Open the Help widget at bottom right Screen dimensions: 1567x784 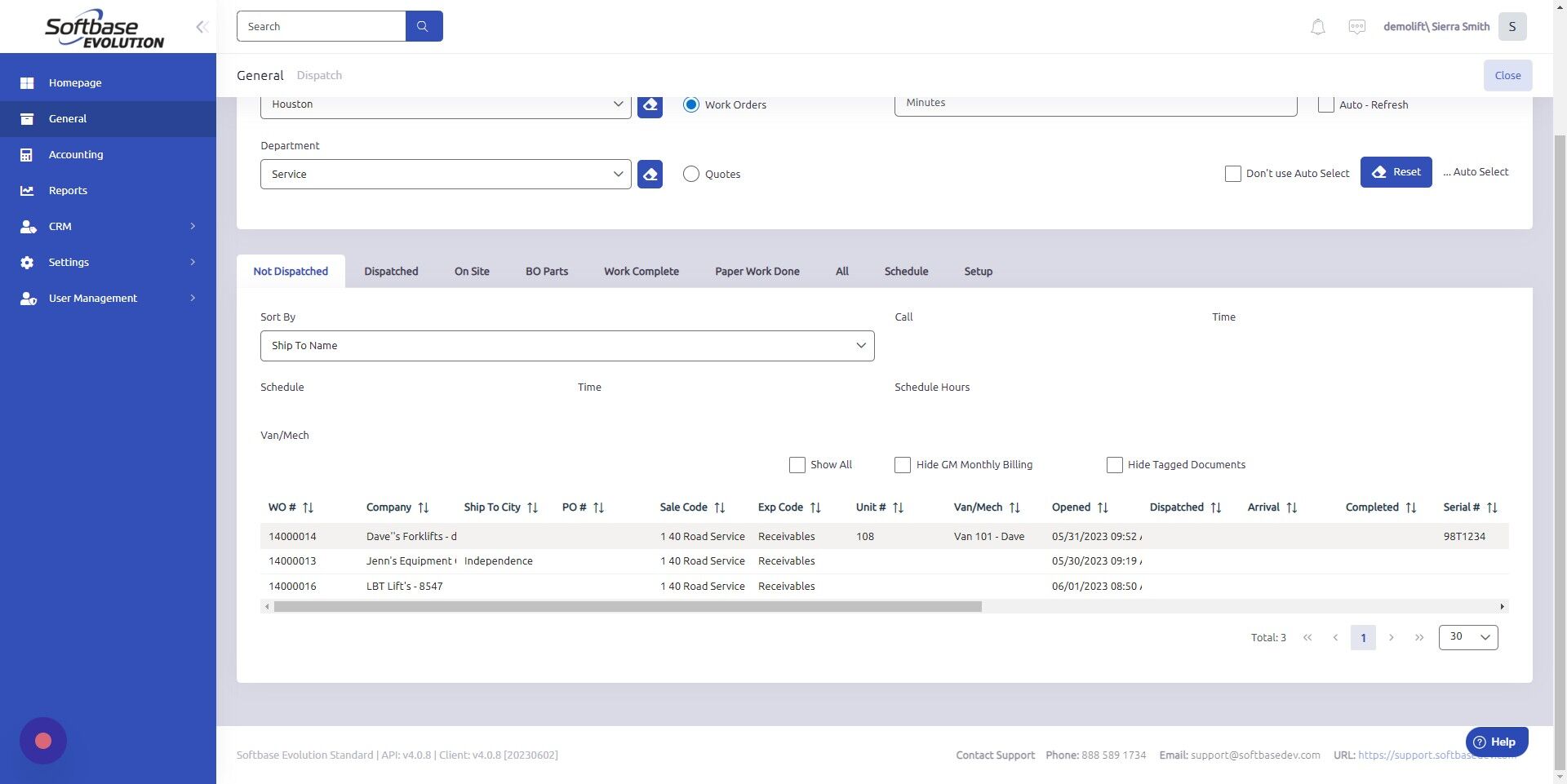1496,742
